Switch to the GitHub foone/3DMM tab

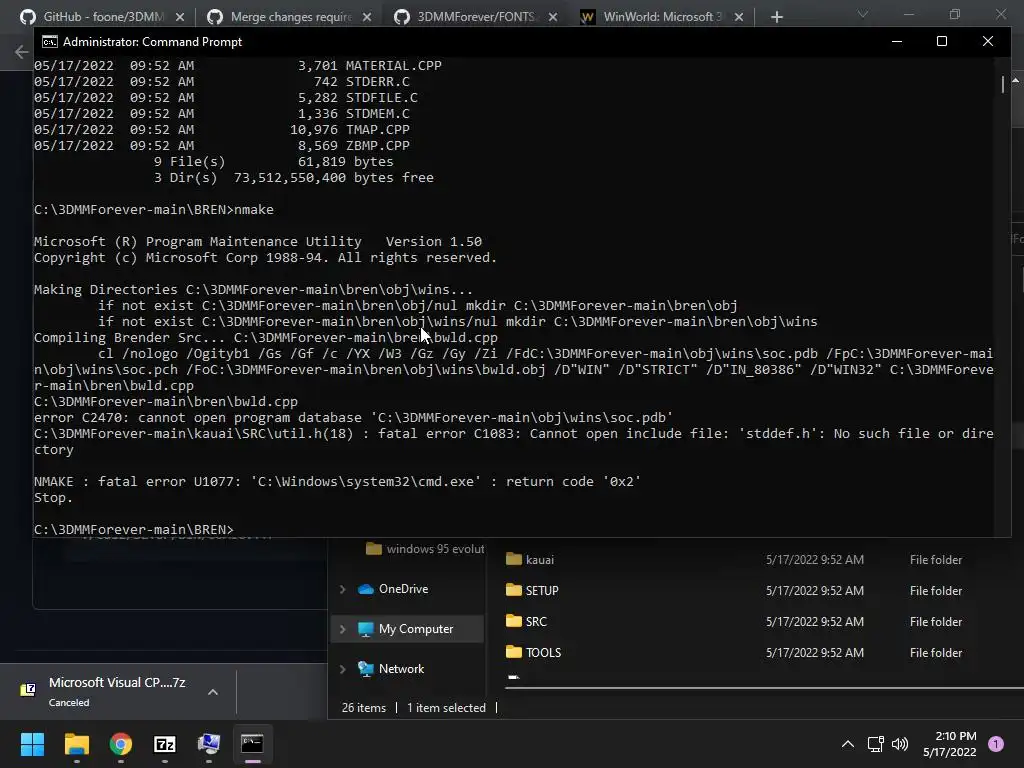(x=103, y=17)
